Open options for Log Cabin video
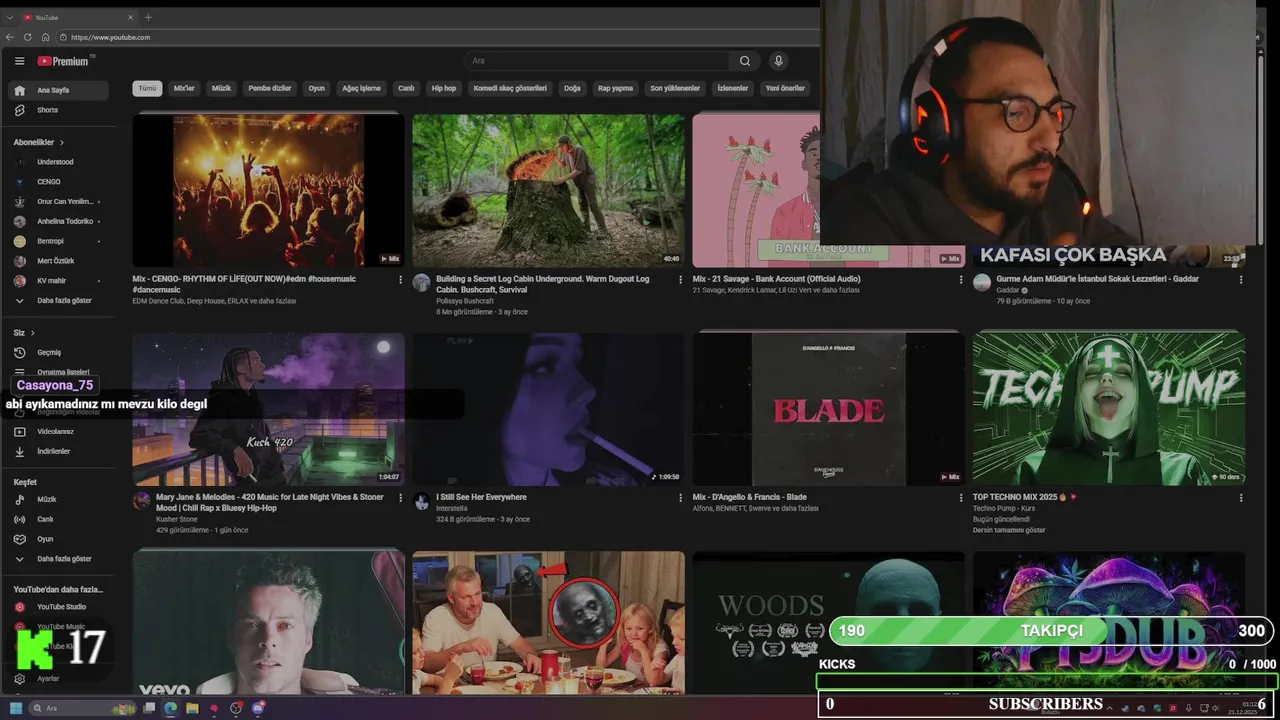This screenshot has height=720, width=1280. click(x=681, y=280)
